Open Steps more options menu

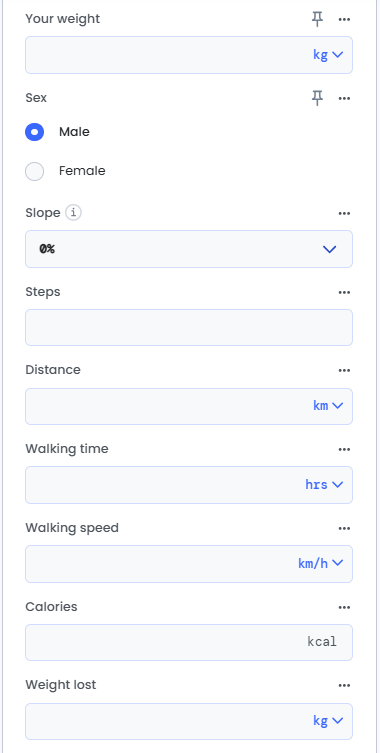click(344, 292)
